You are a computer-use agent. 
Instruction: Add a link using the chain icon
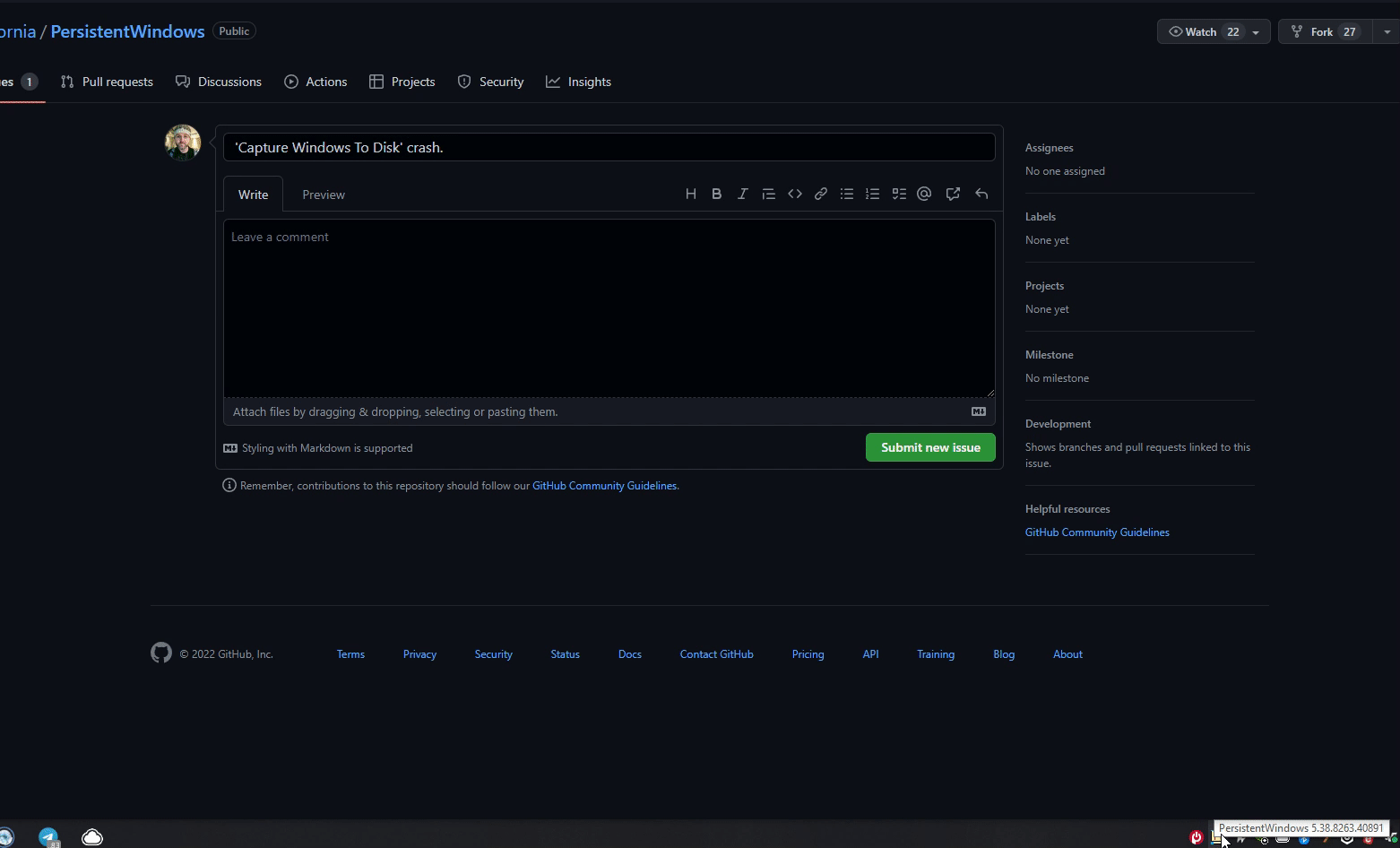click(821, 194)
